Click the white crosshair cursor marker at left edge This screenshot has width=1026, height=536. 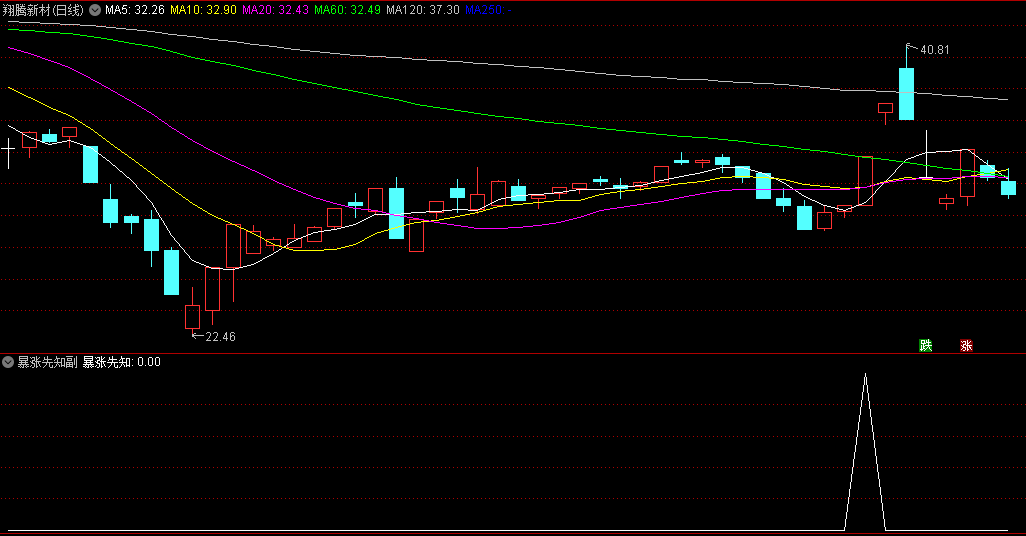click(x=8, y=151)
